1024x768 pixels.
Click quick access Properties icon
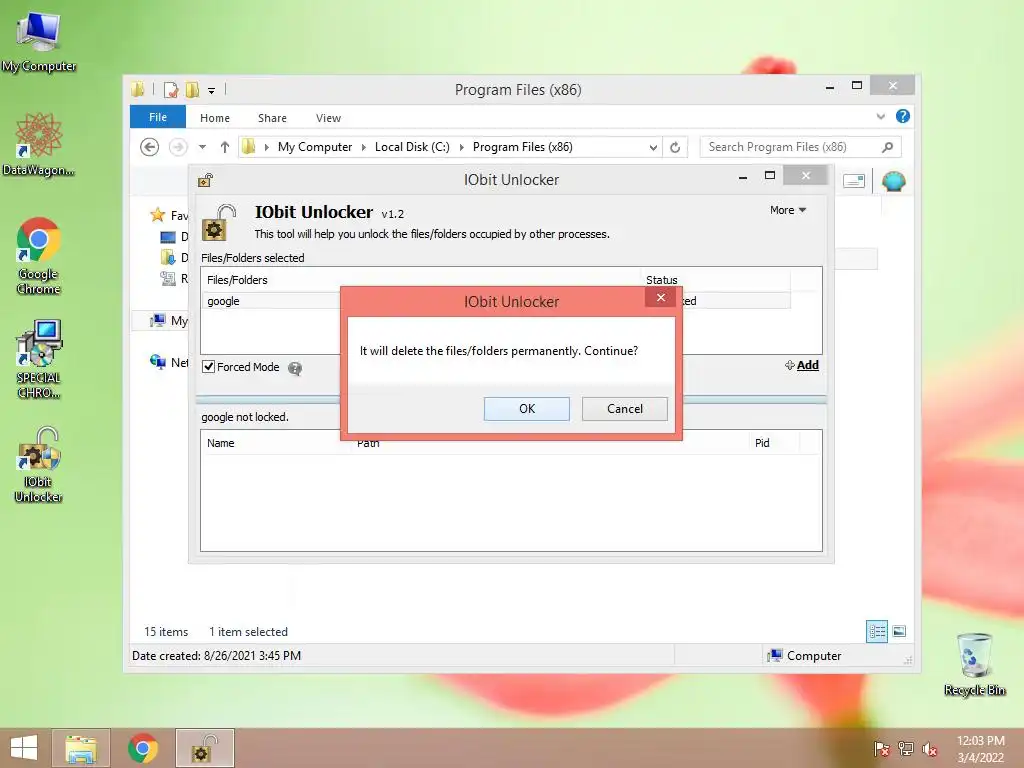[x=171, y=89]
